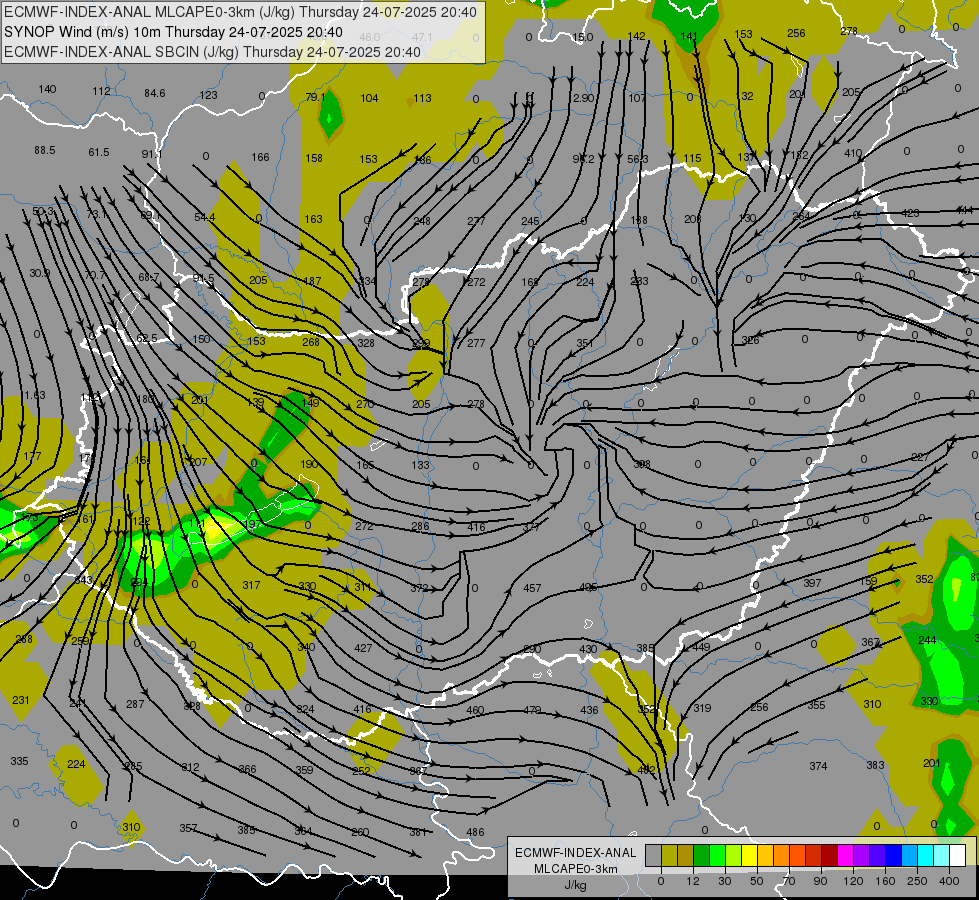Click the map value 62.5

click(x=147, y=339)
